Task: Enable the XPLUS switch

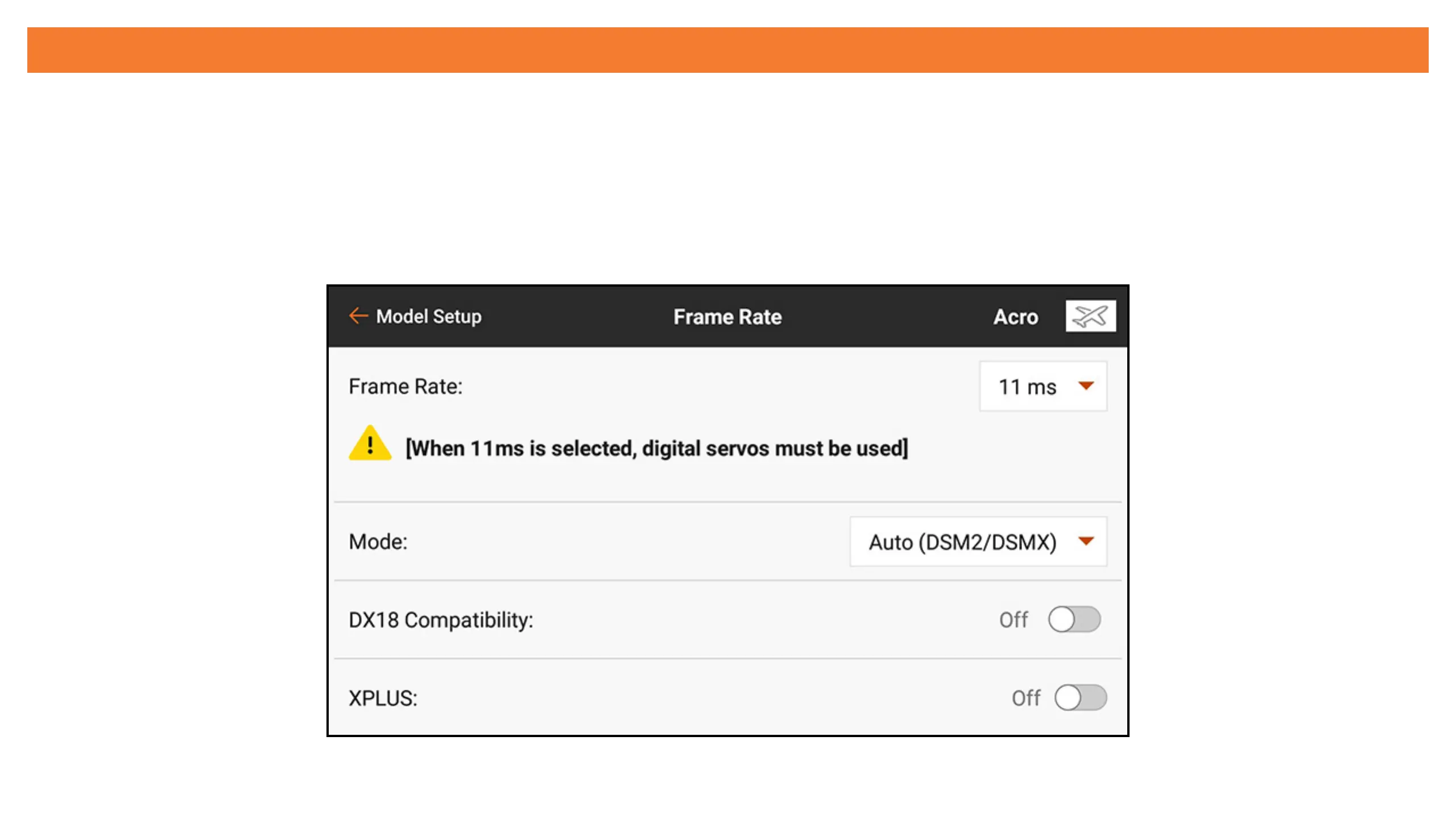Action: point(1080,698)
